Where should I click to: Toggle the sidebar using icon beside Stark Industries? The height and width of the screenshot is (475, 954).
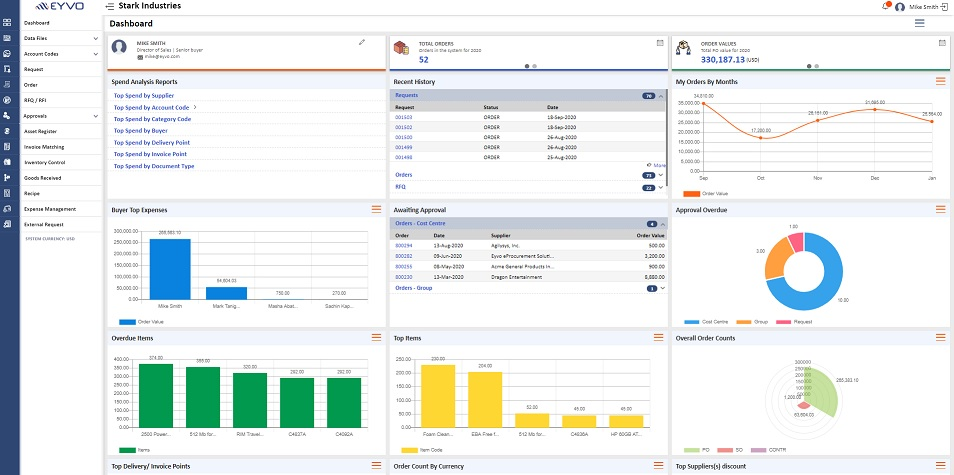point(109,7)
